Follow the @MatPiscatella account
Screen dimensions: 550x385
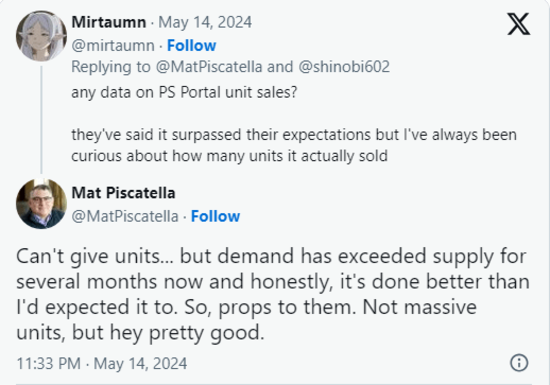pyautogui.click(x=215, y=216)
